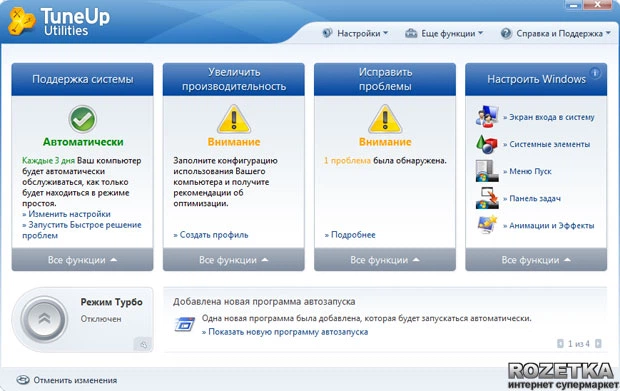Open the Анимации и Эффекты link
The height and width of the screenshot is (391, 620).
pyautogui.click(x=549, y=225)
